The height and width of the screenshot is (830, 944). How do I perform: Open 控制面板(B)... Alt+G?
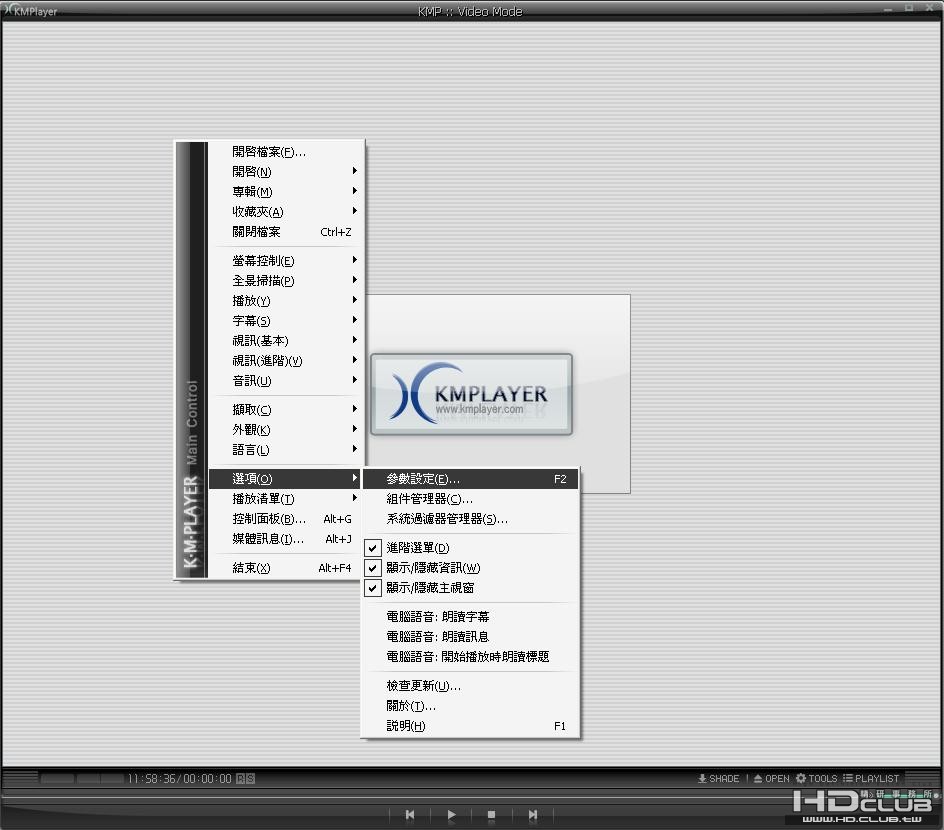[x=286, y=519]
